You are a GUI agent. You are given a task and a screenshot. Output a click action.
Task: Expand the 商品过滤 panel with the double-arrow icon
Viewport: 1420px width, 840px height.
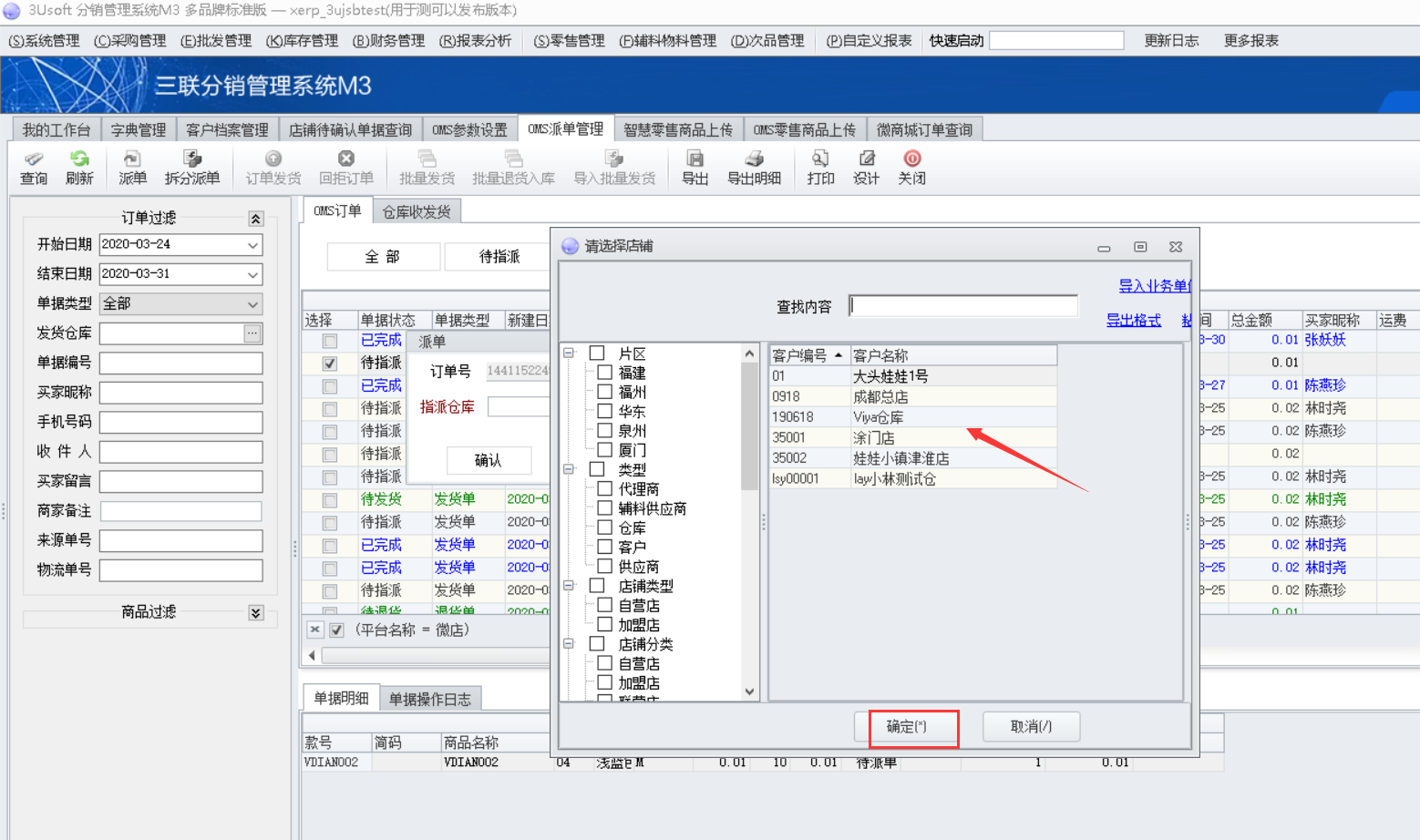click(256, 613)
